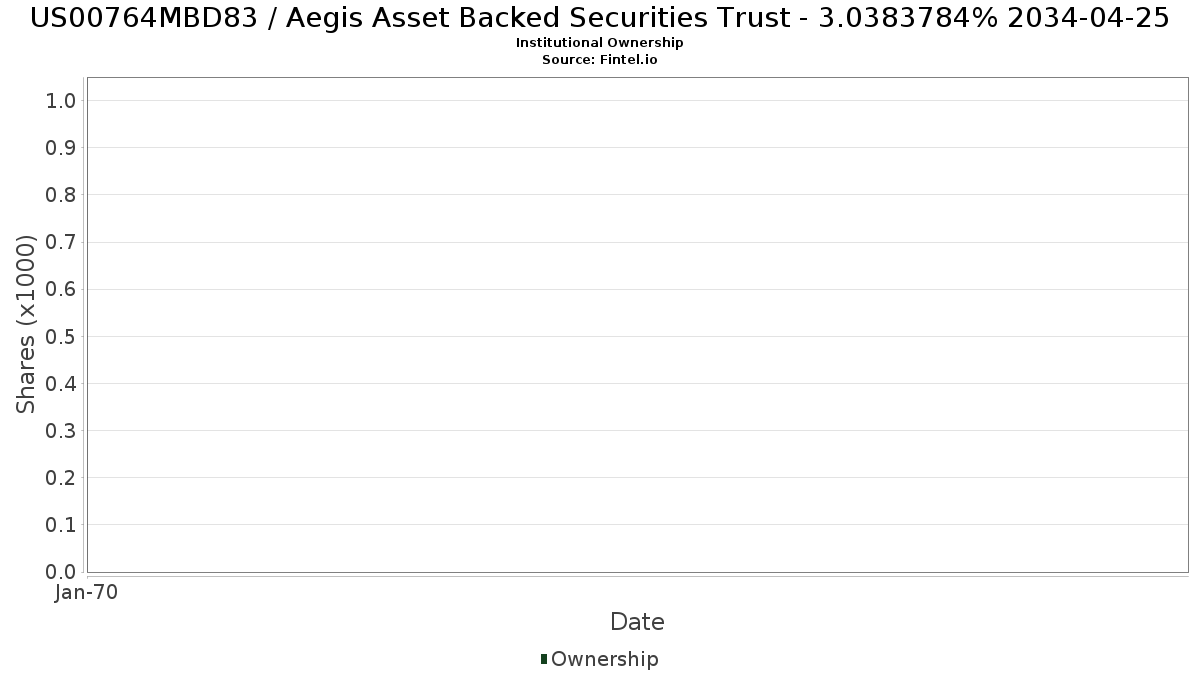This screenshot has height=675, width=1200.
Task: Click the 0.9 y-axis tick label
Action: coord(61,148)
